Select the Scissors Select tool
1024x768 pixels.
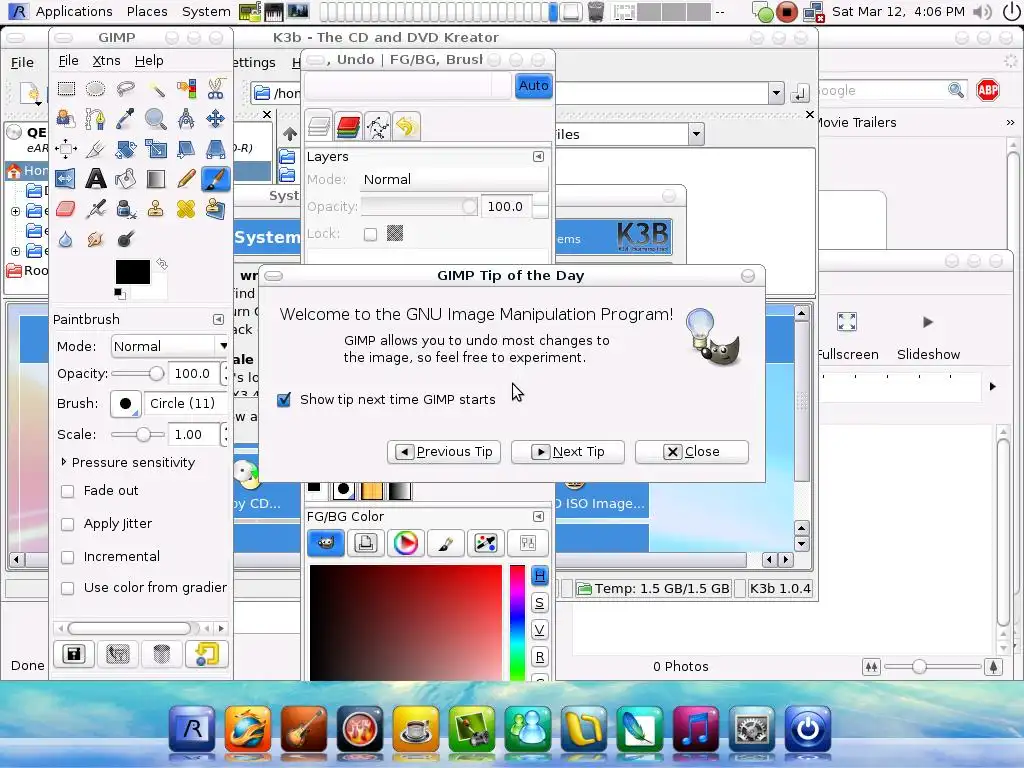pyautogui.click(x=216, y=89)
